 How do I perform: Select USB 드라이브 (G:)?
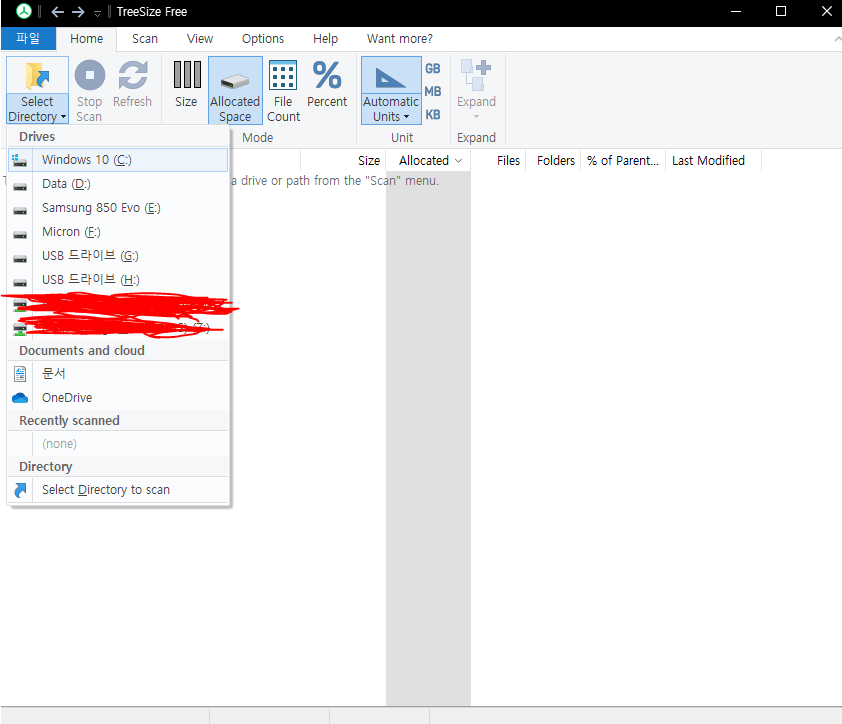(x=118, y=256)
